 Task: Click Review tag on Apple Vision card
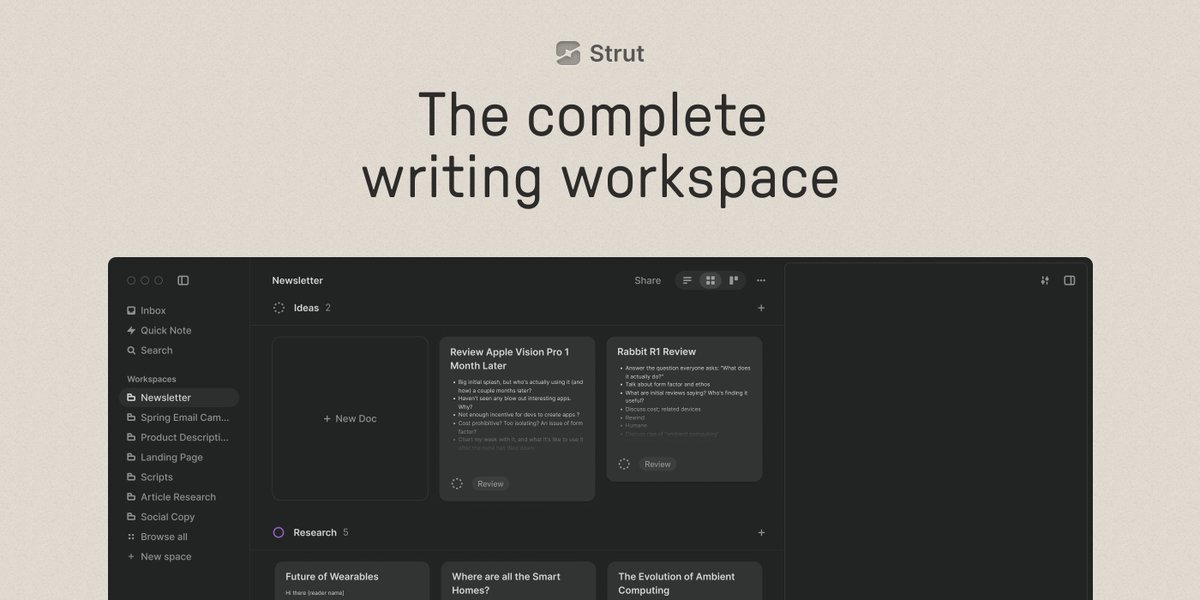pos(490,484)
